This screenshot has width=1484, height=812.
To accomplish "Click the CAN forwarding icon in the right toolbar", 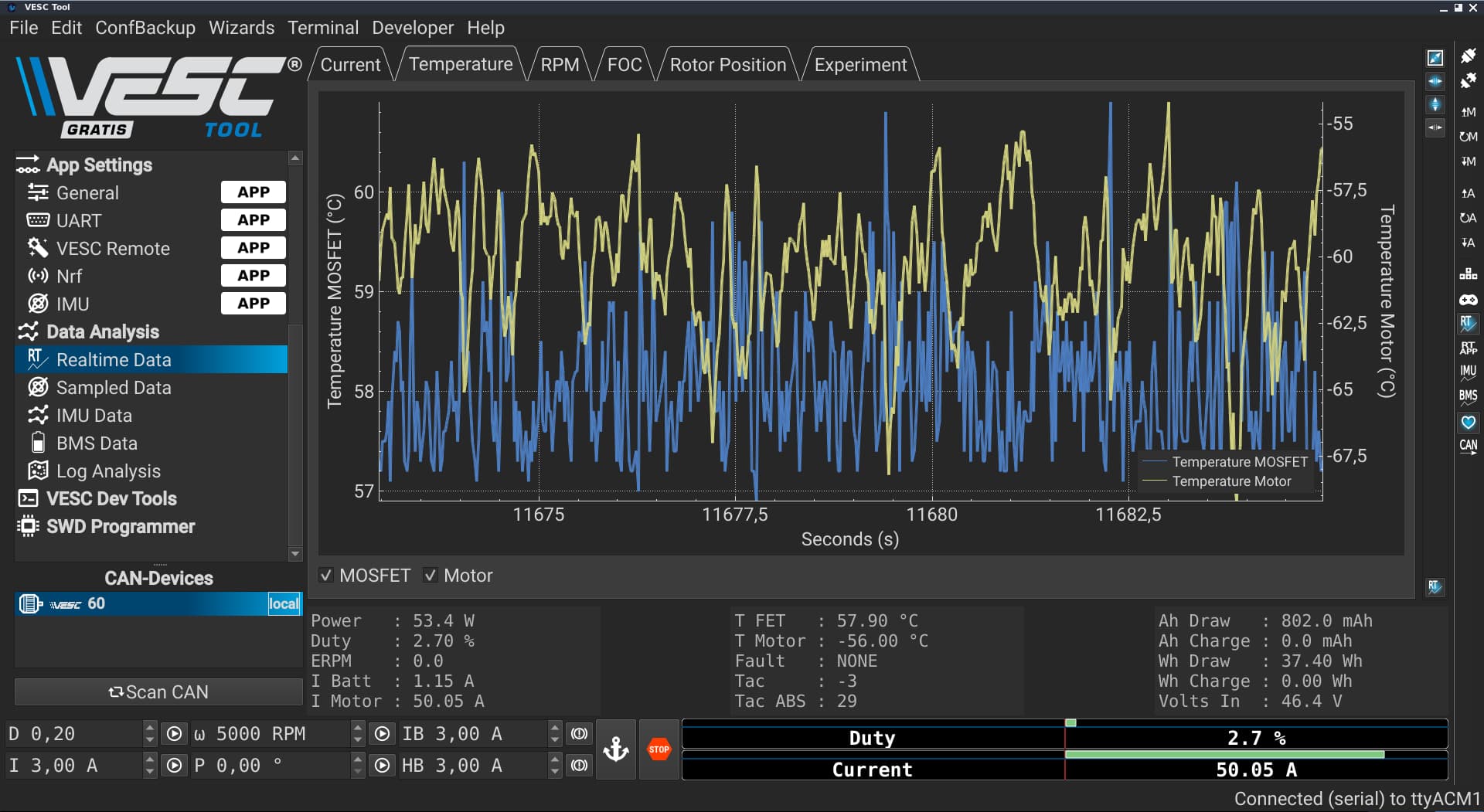I will tap(1468, 446).
